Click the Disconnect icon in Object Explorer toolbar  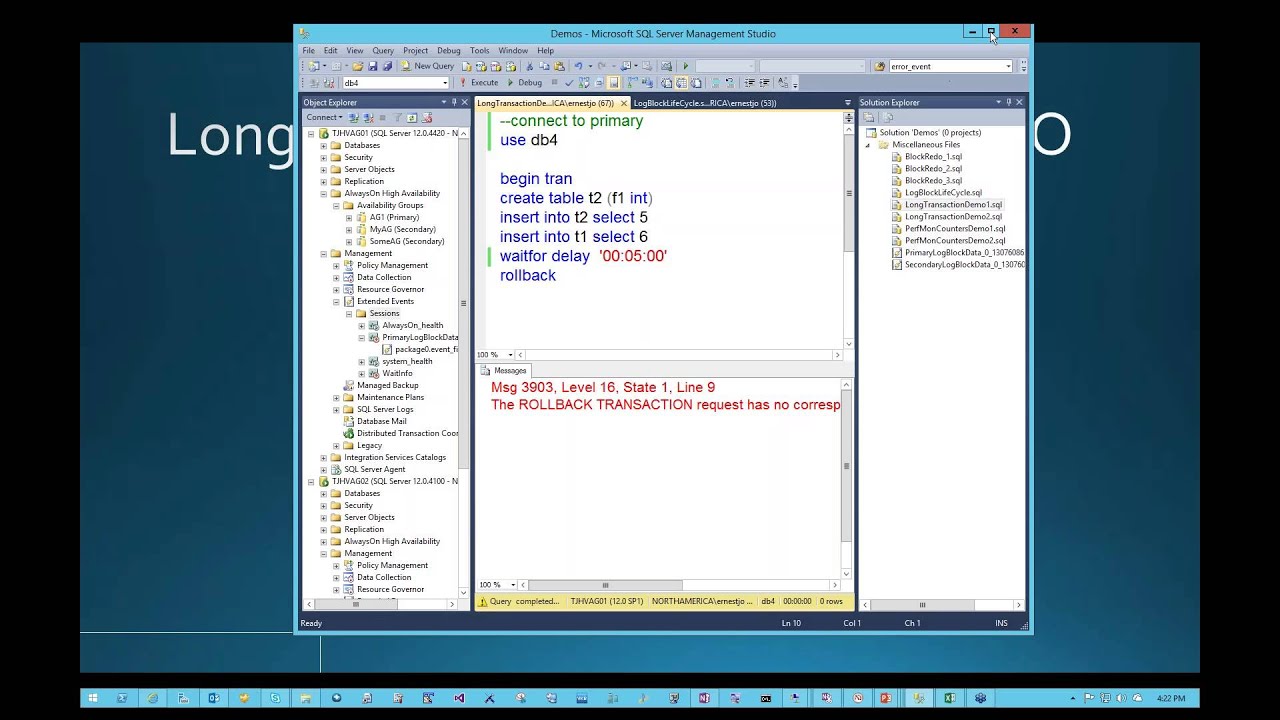[x=367, y=118]
